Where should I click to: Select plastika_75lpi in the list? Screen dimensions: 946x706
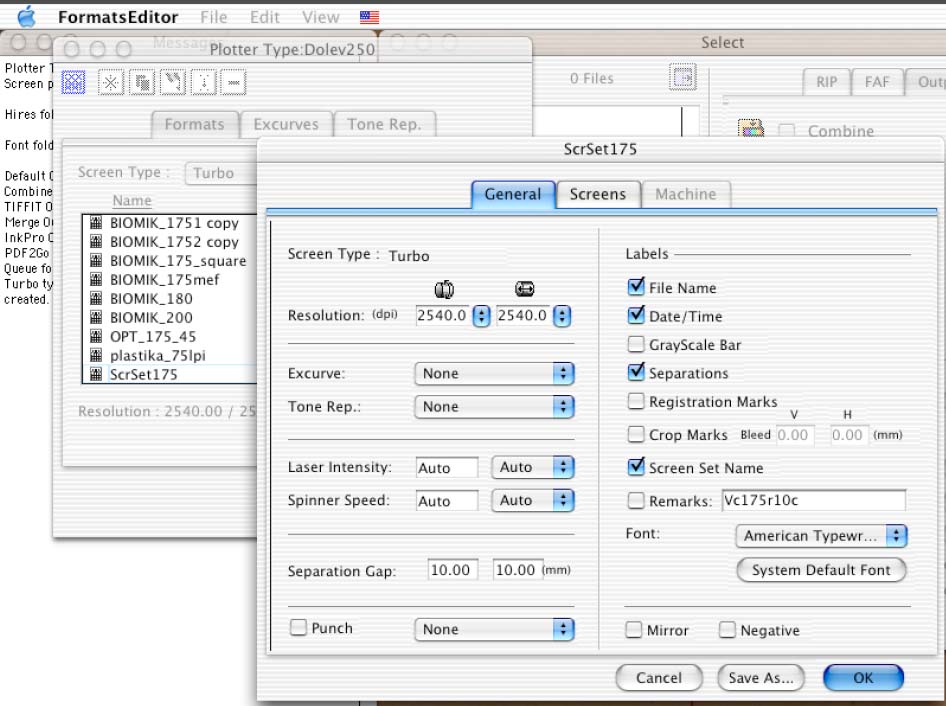tap(157, 355)
